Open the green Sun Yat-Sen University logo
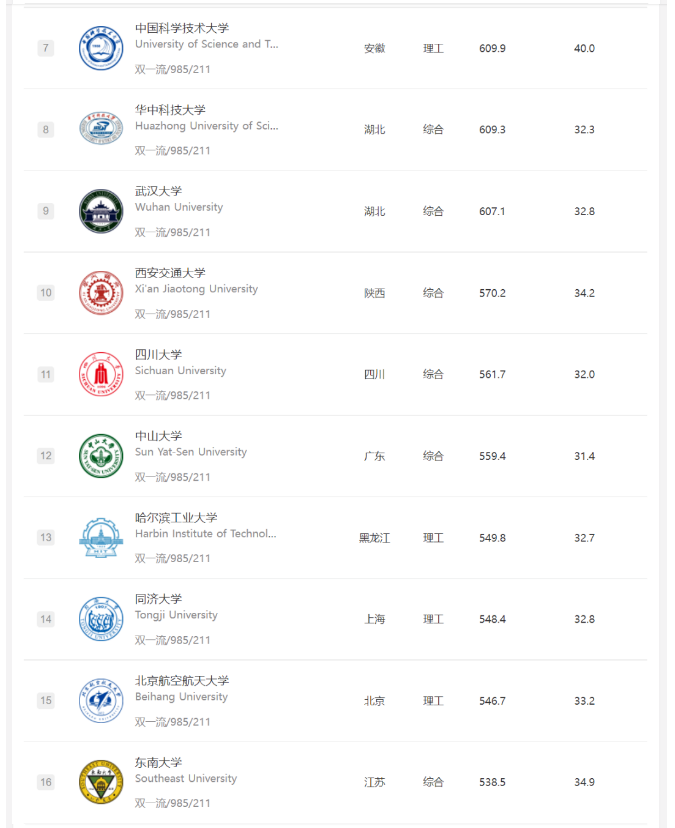Viewport: 675px width, 828px height. (x=101, y=456)
